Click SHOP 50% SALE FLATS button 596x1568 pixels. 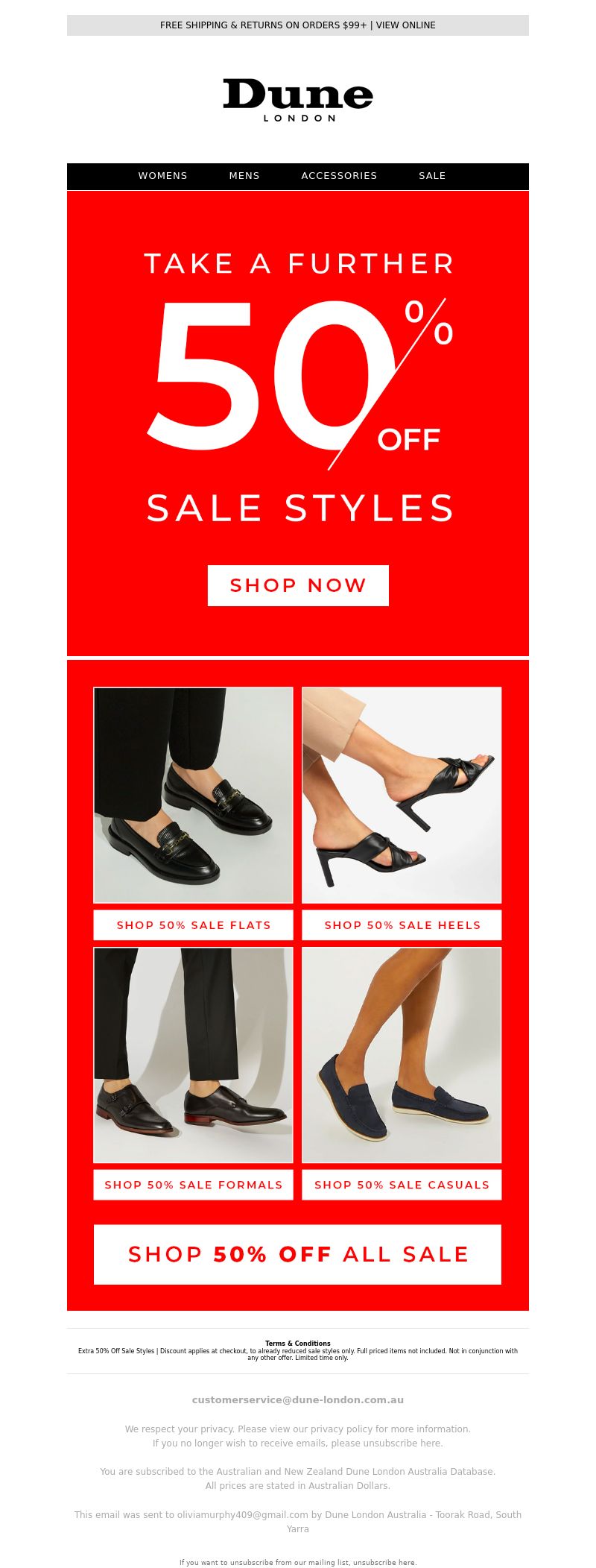click(x=193, y=925)
